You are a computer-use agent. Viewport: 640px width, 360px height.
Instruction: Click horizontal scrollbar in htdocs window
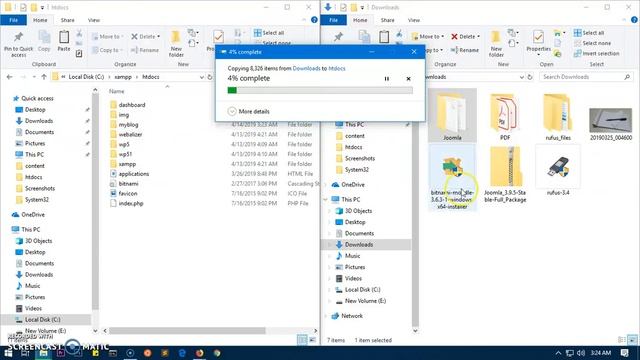click(187, 331)
